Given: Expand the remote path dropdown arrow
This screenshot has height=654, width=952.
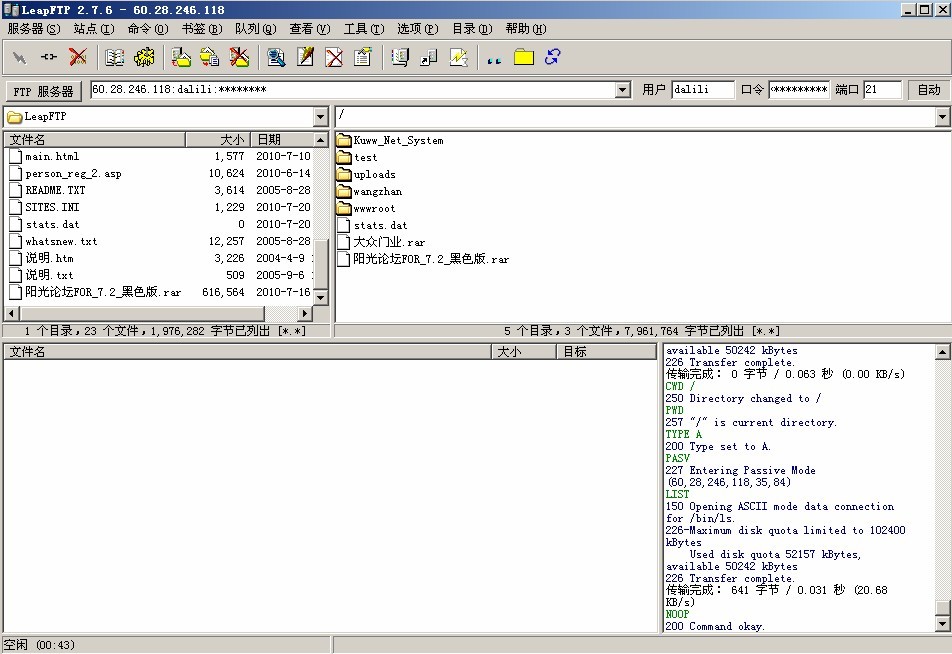Looking at the screenshot, I should tap(942, 117).
